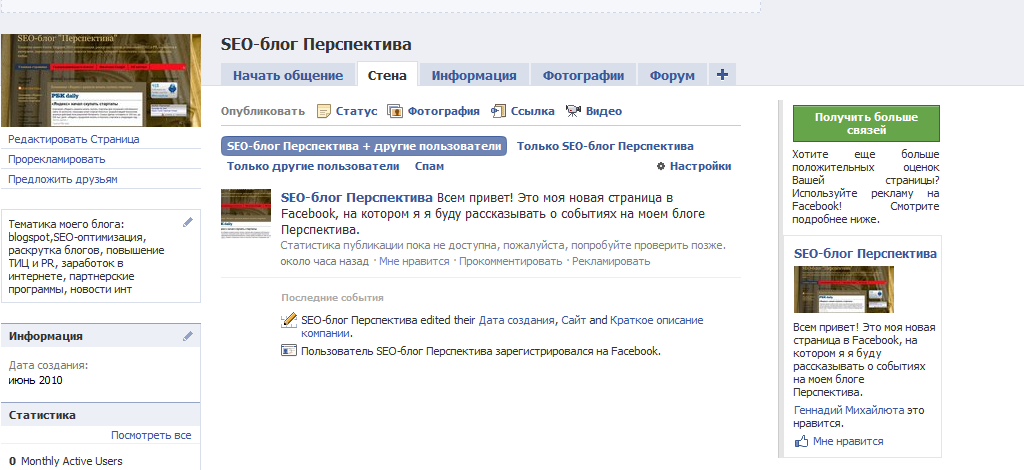Click the 'июнь 2010' date text
Image resolution: width=1024 pixels, height=470 pixels.
(36, 381)
